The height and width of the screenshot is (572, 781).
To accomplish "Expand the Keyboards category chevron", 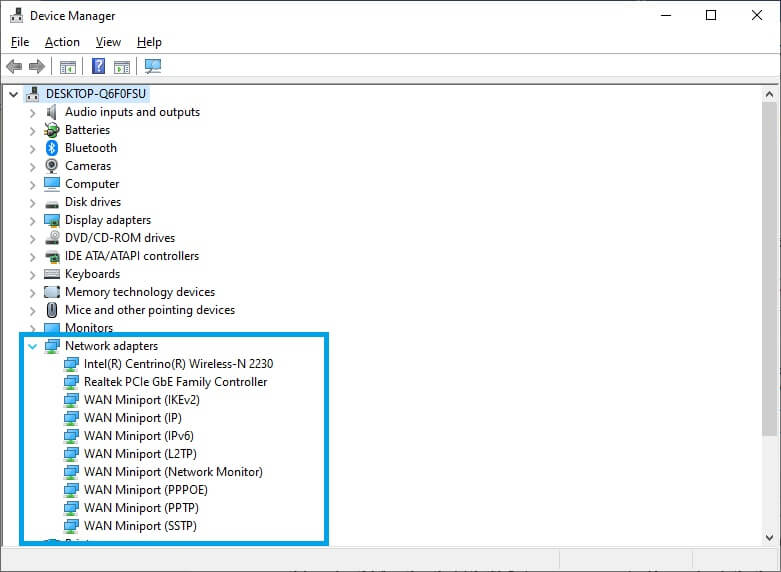I will pos(32,275).
